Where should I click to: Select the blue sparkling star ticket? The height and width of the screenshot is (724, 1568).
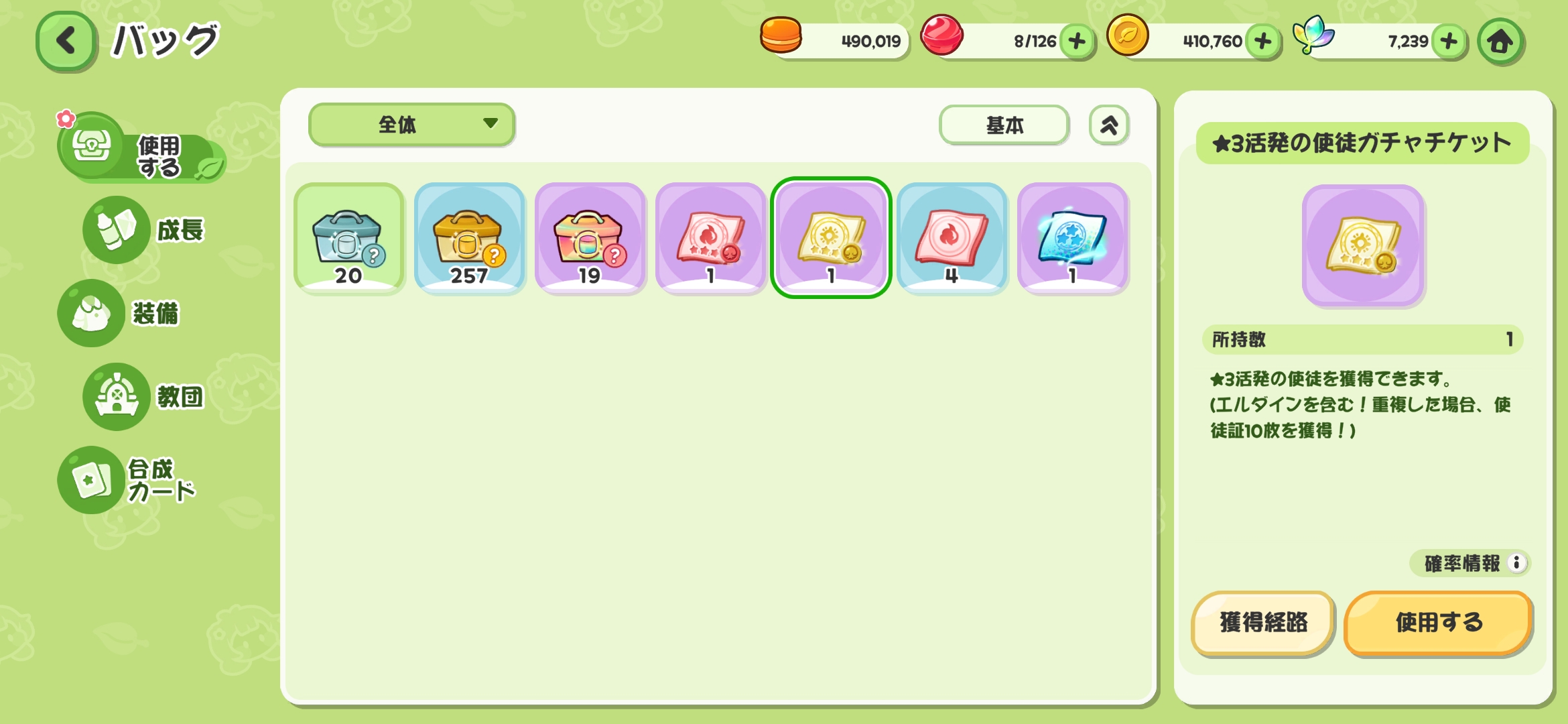[1072, 238]
